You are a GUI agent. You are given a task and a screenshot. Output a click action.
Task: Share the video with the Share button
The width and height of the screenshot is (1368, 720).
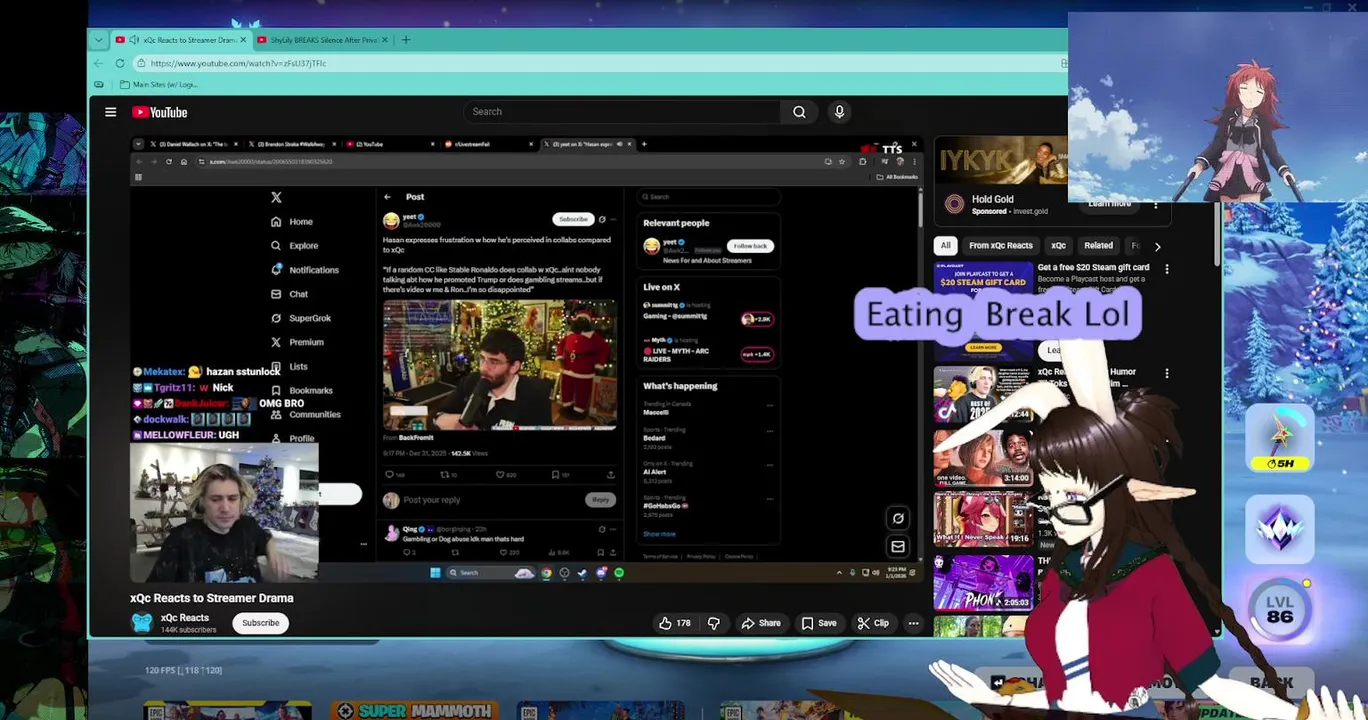tap(761, 623)
